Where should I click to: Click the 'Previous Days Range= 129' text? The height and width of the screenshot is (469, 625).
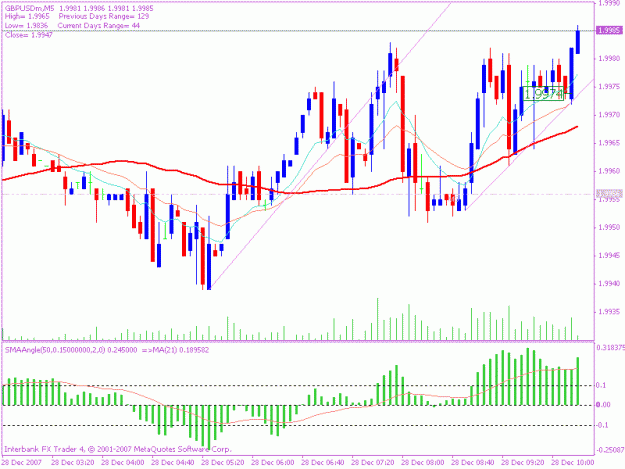coord(104,17)
